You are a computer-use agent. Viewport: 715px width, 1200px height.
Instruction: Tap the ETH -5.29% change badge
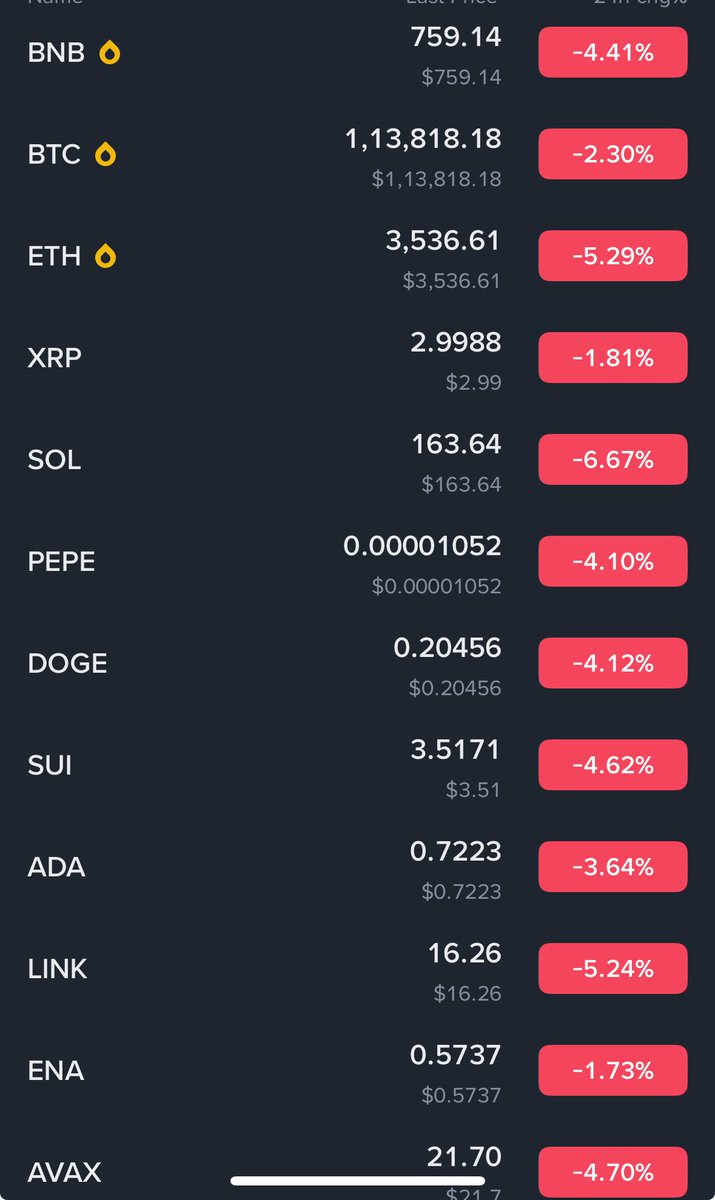[x=613, y=257]
